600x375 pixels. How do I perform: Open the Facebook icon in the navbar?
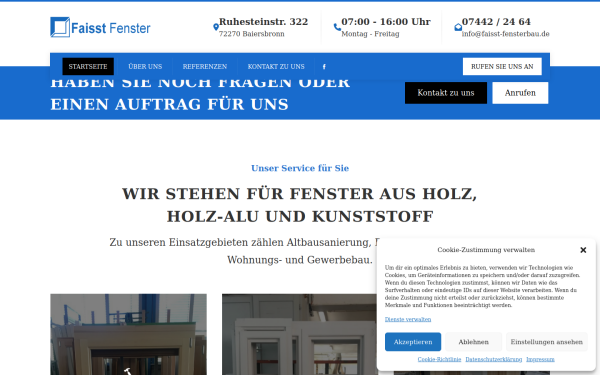pos(324,67)
